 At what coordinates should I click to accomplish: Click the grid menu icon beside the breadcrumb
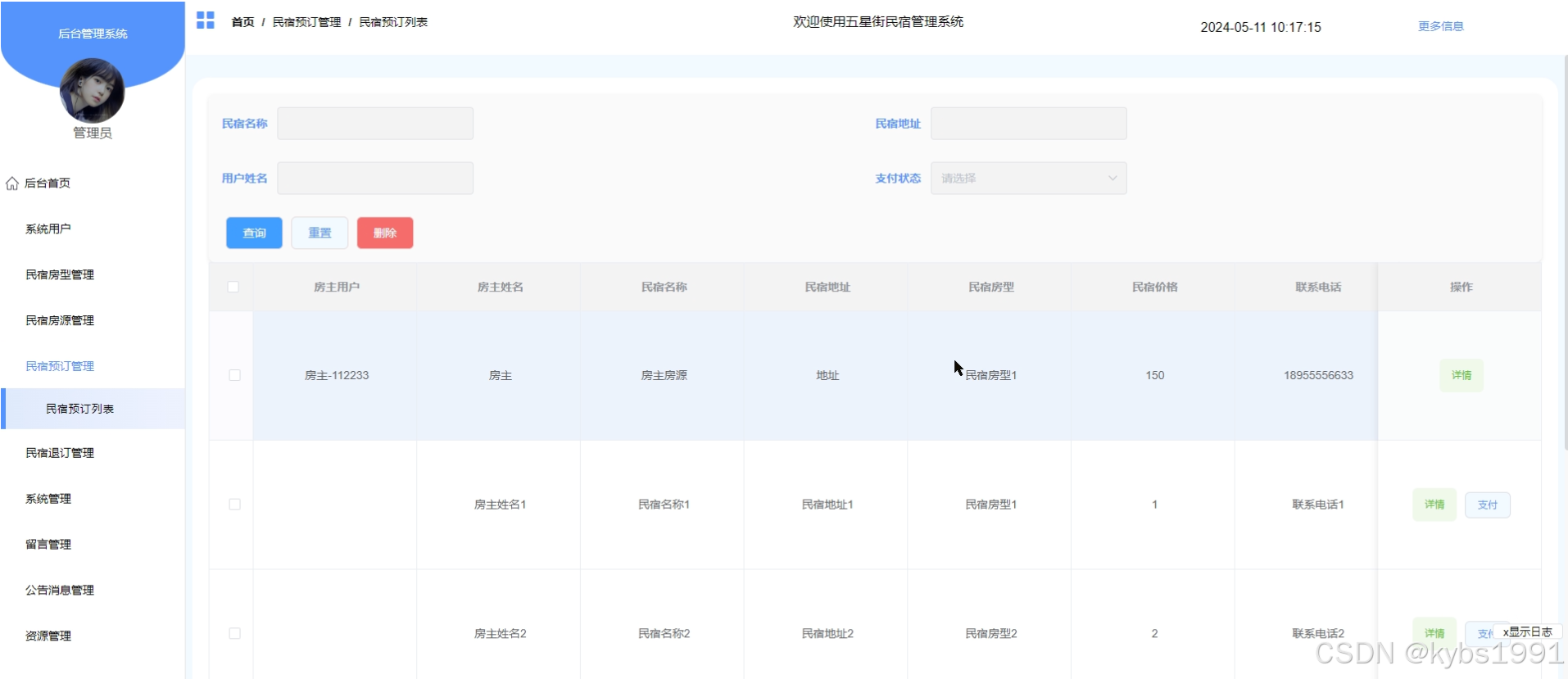pos(206,20)
